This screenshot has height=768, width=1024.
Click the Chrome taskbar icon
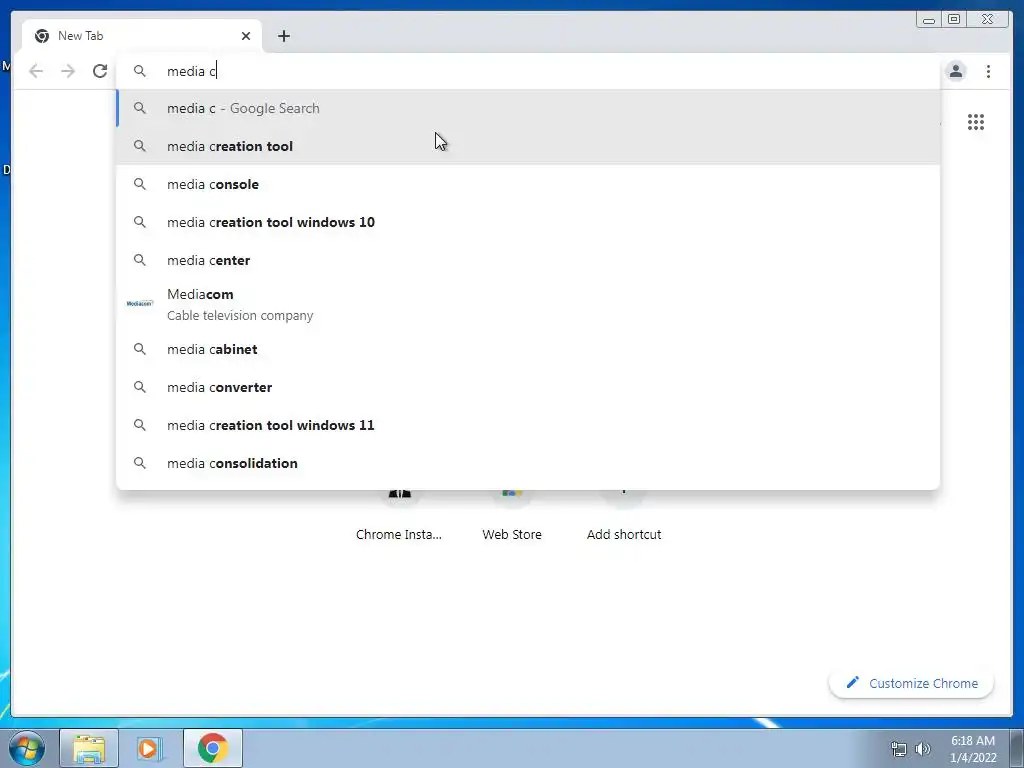213,748
